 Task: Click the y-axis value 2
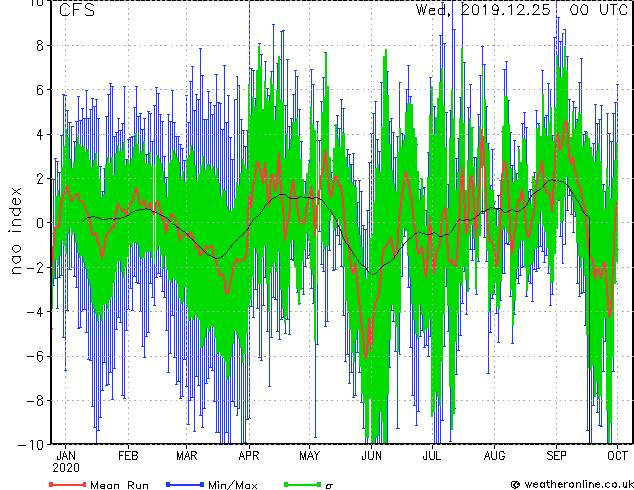[40, 179]
